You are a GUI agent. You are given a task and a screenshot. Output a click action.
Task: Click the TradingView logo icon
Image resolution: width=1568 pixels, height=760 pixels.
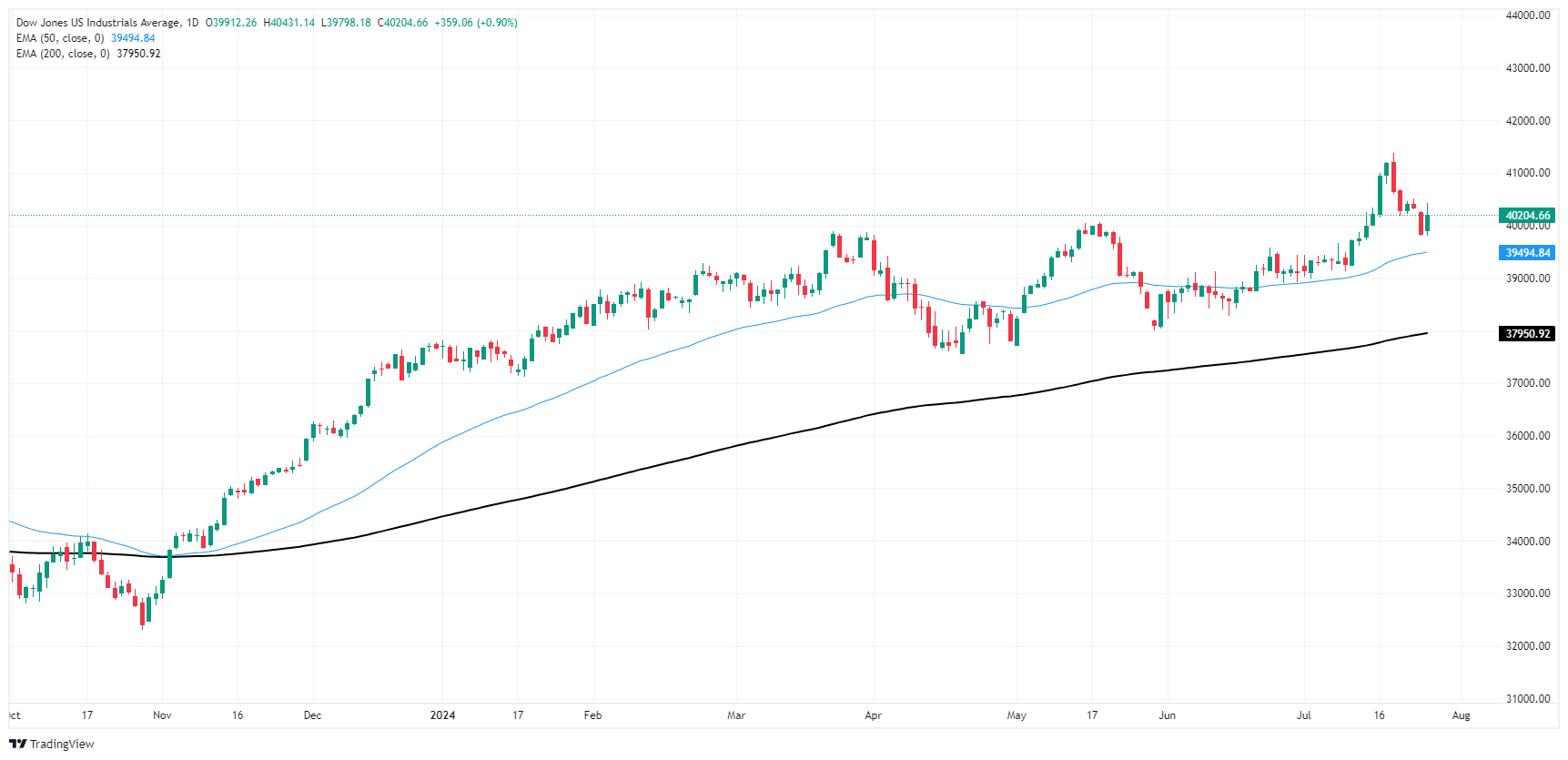click(17, 744)
